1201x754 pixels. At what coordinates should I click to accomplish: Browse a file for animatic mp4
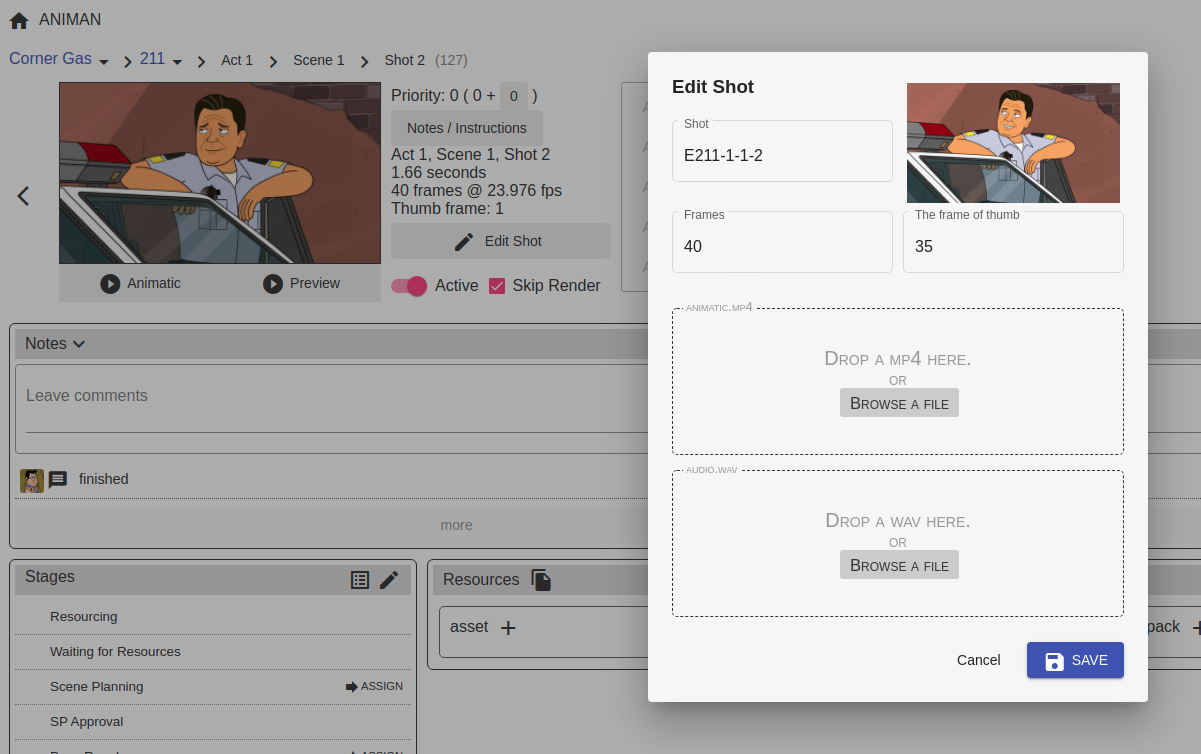click(899, 403)
